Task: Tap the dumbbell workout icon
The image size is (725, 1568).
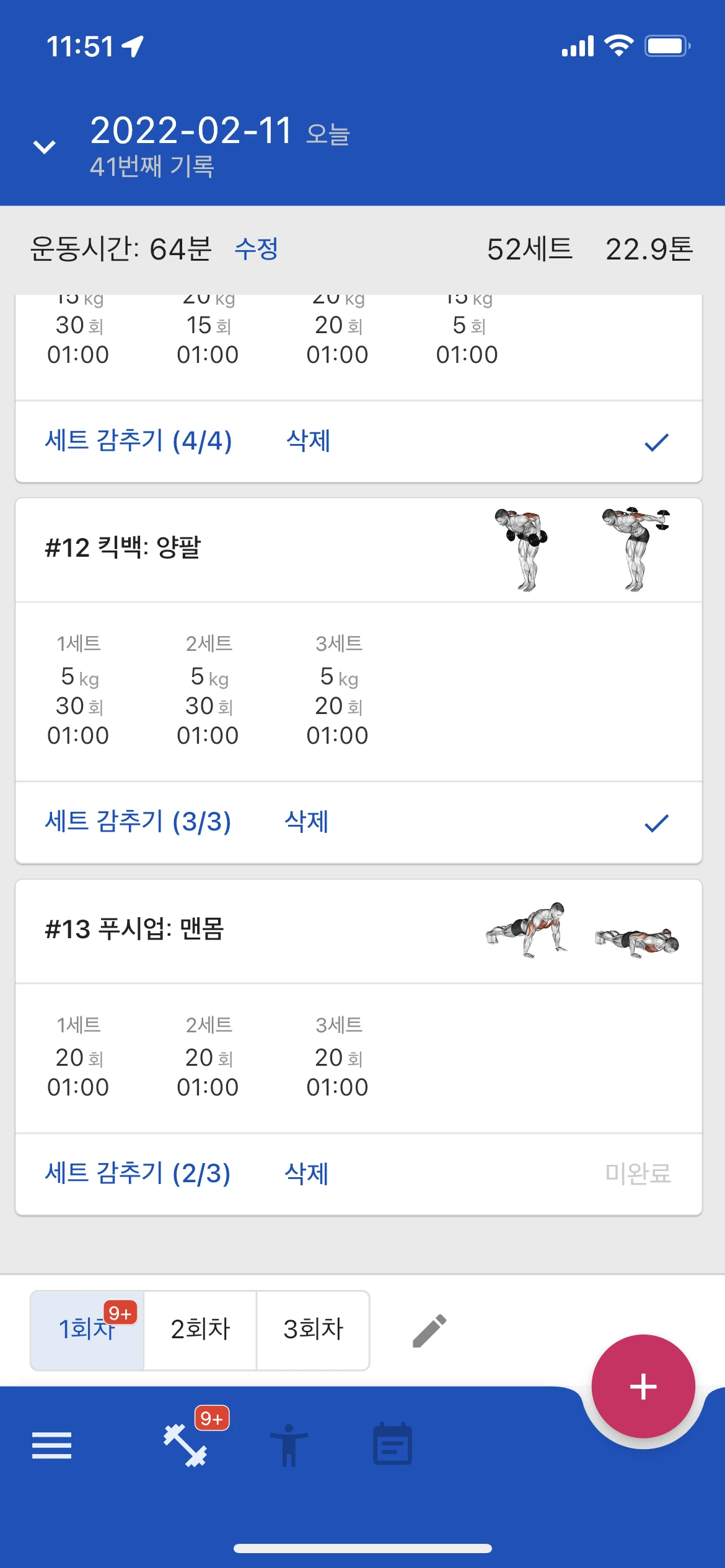Action: click(x=185, y=1445)
